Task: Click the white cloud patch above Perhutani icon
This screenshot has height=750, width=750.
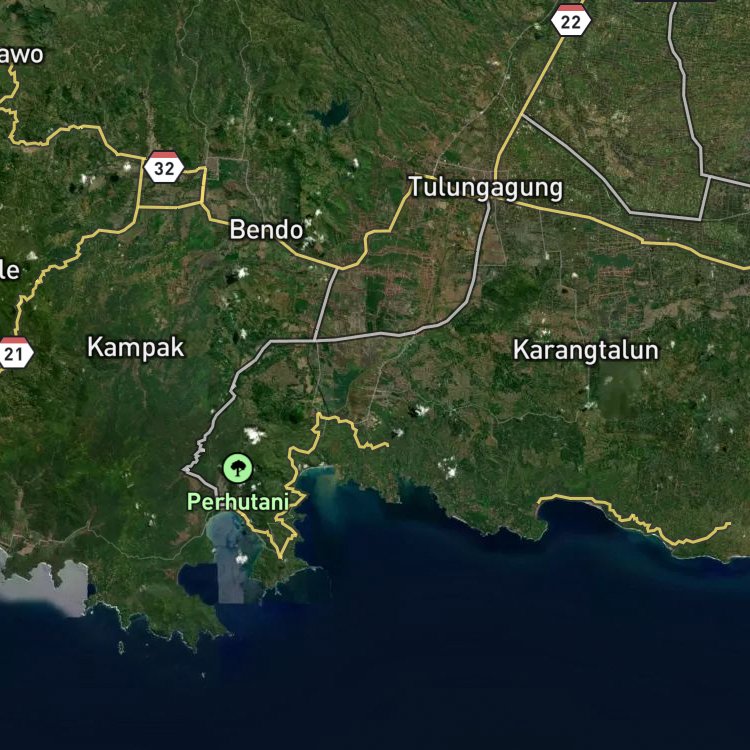Action: click(x=254, y=435)
